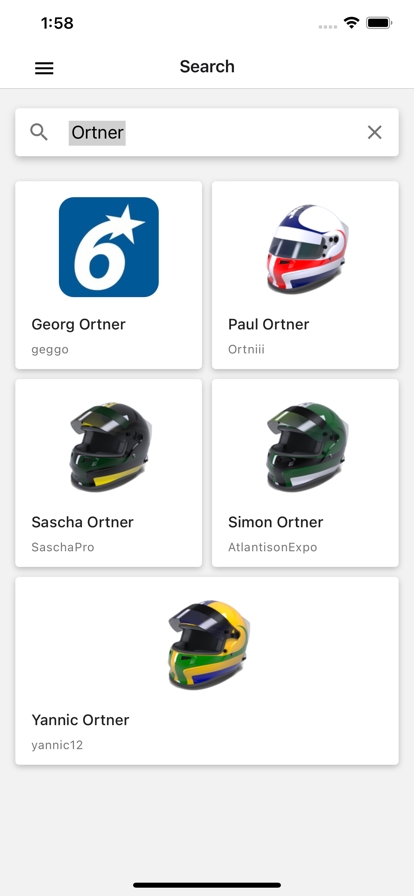Click the 'geggo' username text
The width and height of the screenshot is (414, 896).
[x=50, y=350]
